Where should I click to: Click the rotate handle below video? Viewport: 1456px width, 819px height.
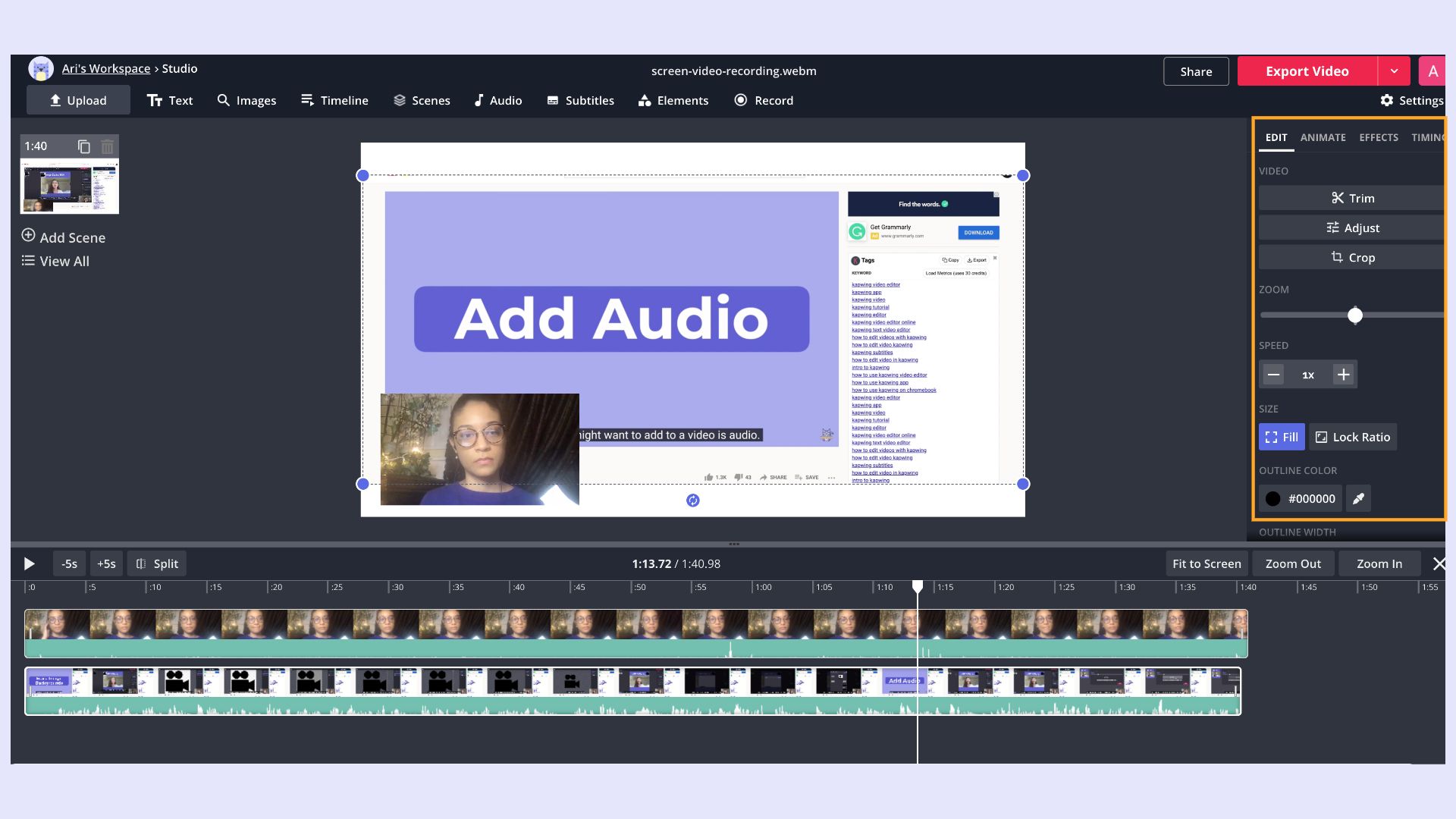click(x=692, y=500)
